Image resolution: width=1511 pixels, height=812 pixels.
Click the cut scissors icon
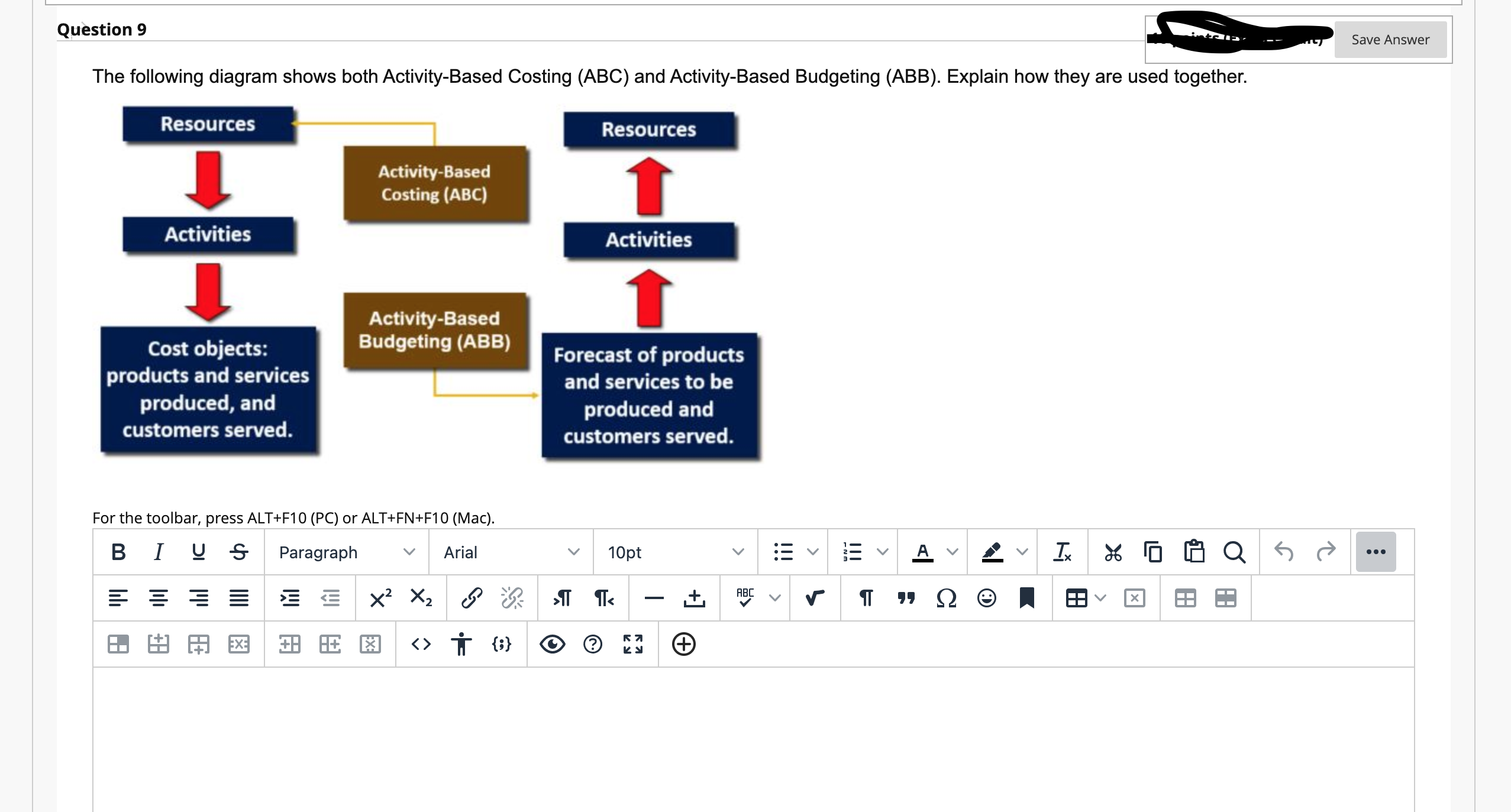1113,552
